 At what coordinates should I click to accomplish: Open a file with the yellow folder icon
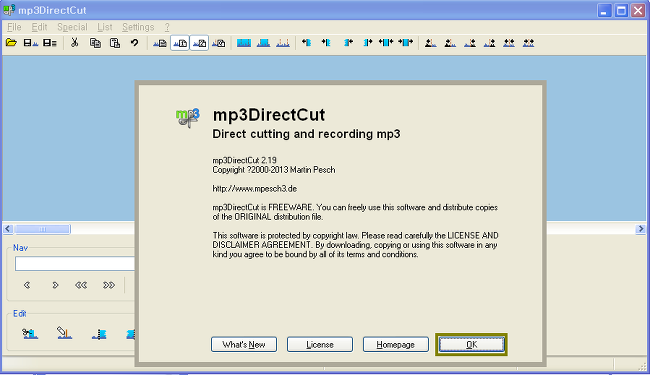[x=11, y=43]
